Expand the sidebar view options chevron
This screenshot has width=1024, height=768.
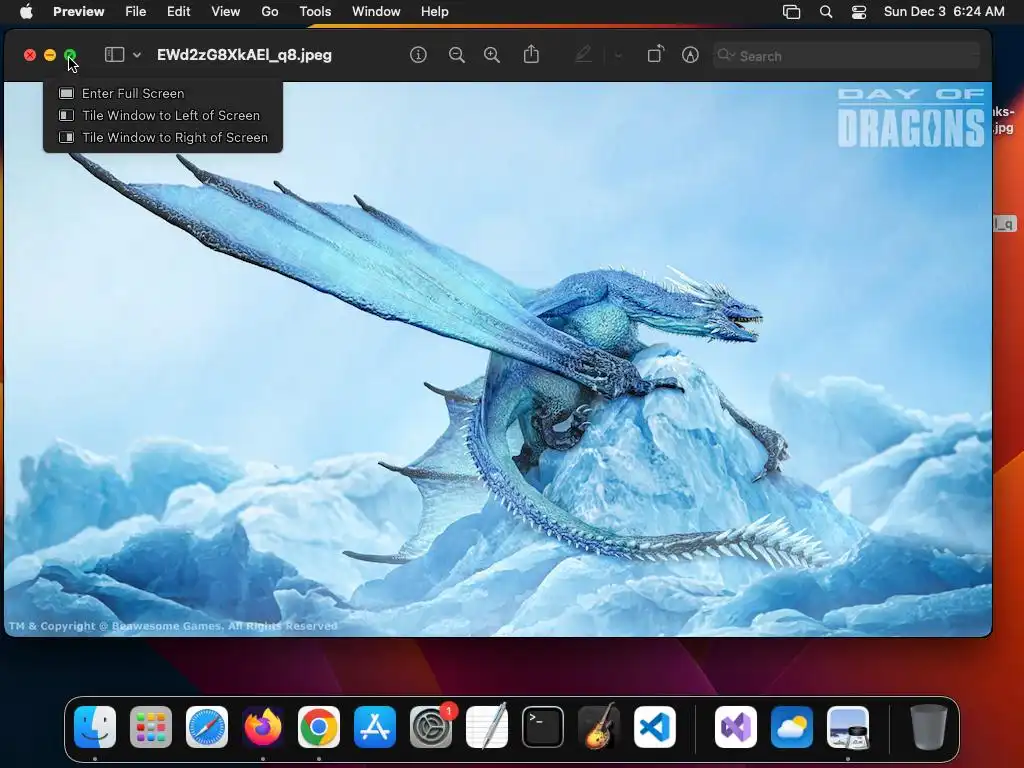[x=136, y=55]
